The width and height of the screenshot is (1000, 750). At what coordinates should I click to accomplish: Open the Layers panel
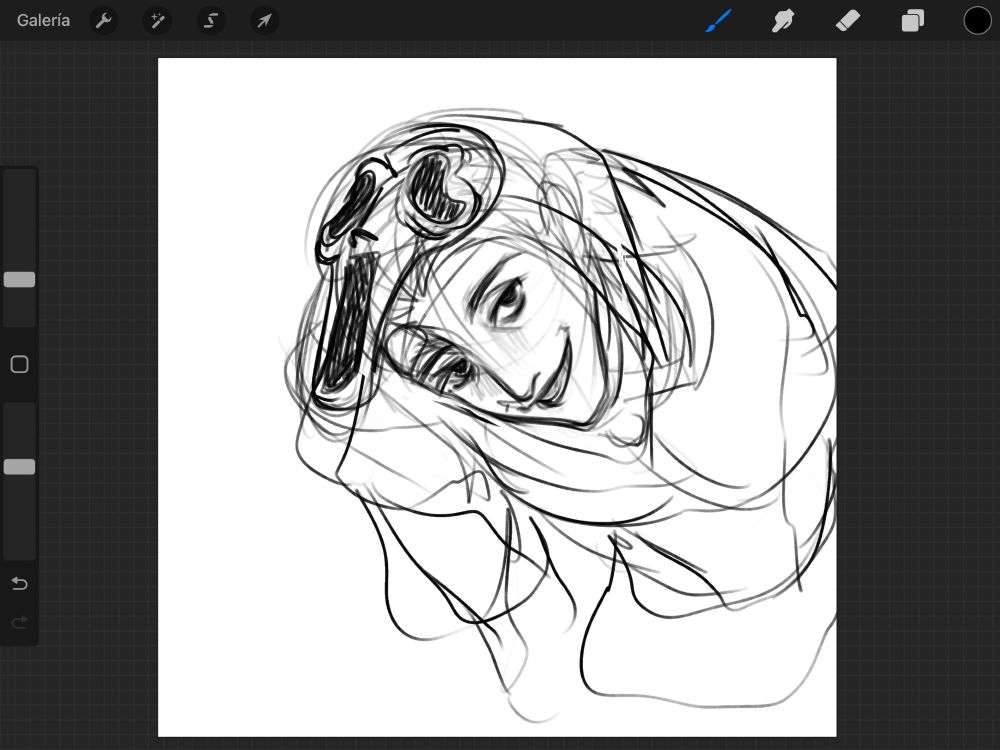point(913,21)
